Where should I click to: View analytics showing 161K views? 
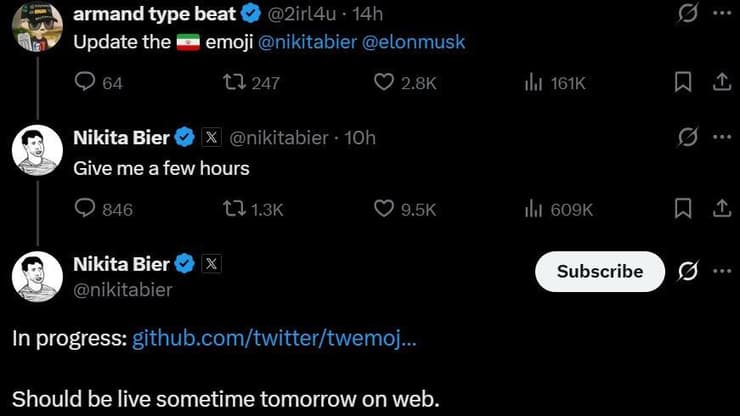tap(533, 83)
